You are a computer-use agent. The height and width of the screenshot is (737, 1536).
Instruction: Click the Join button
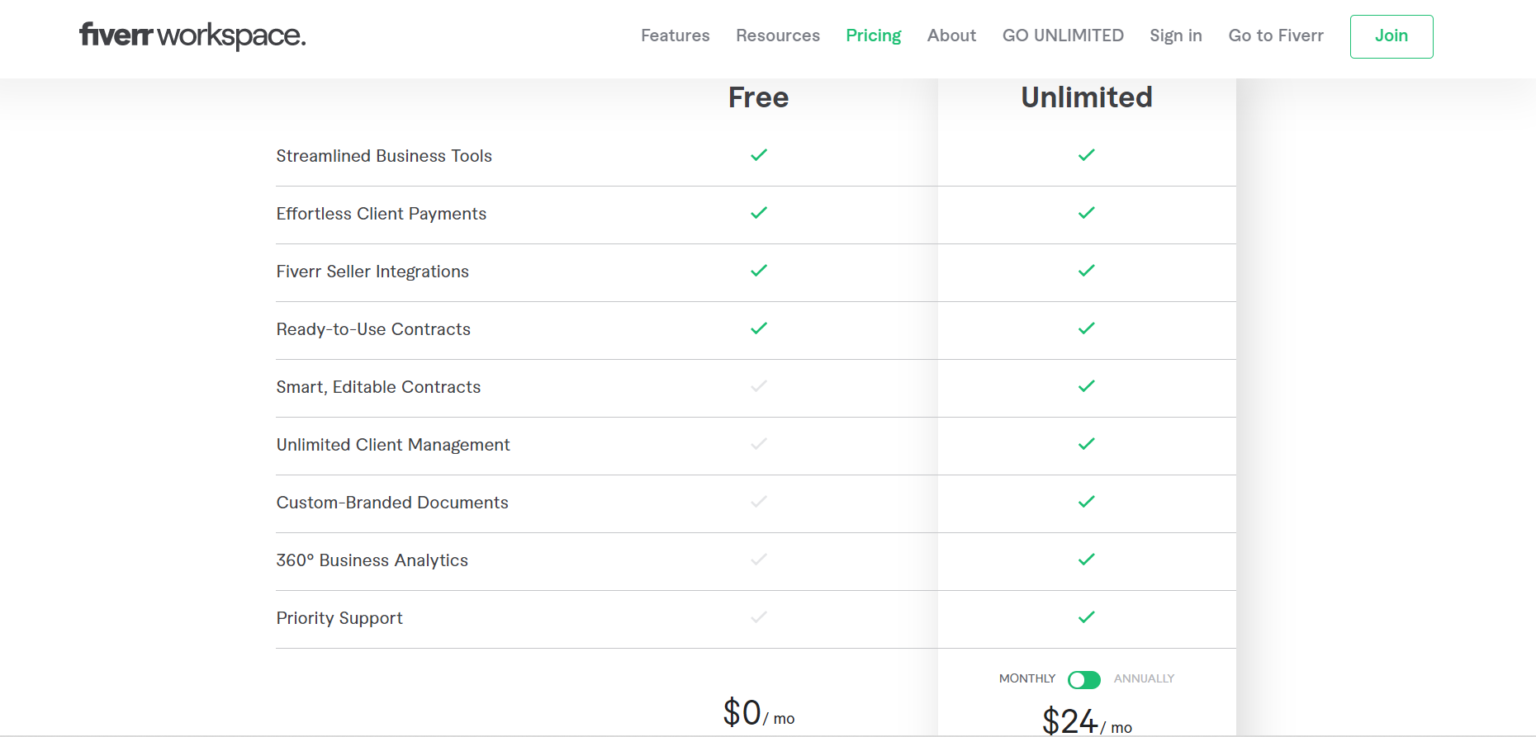[1391, 36]
